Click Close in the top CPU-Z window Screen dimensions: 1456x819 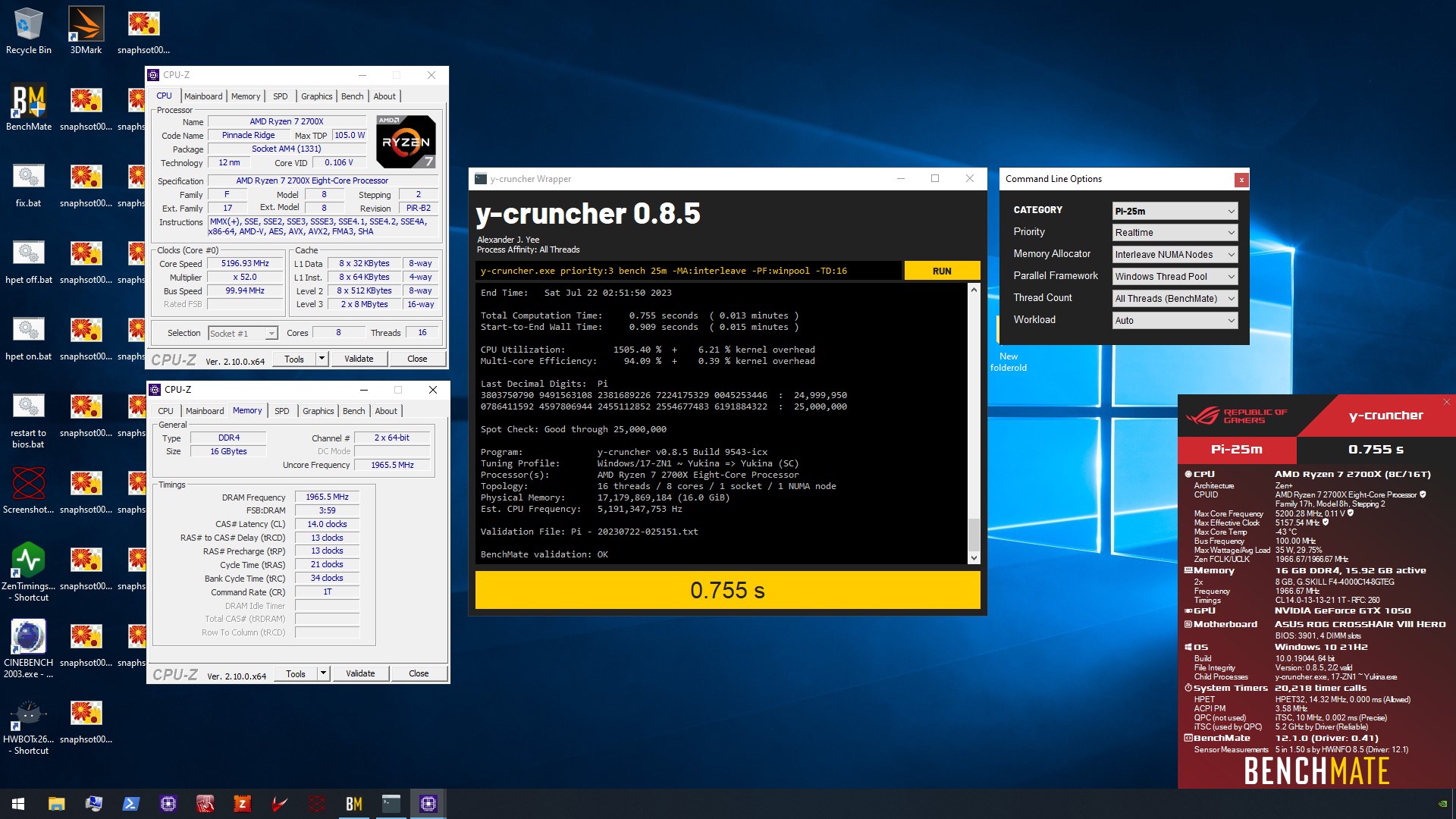click(417, 359)
